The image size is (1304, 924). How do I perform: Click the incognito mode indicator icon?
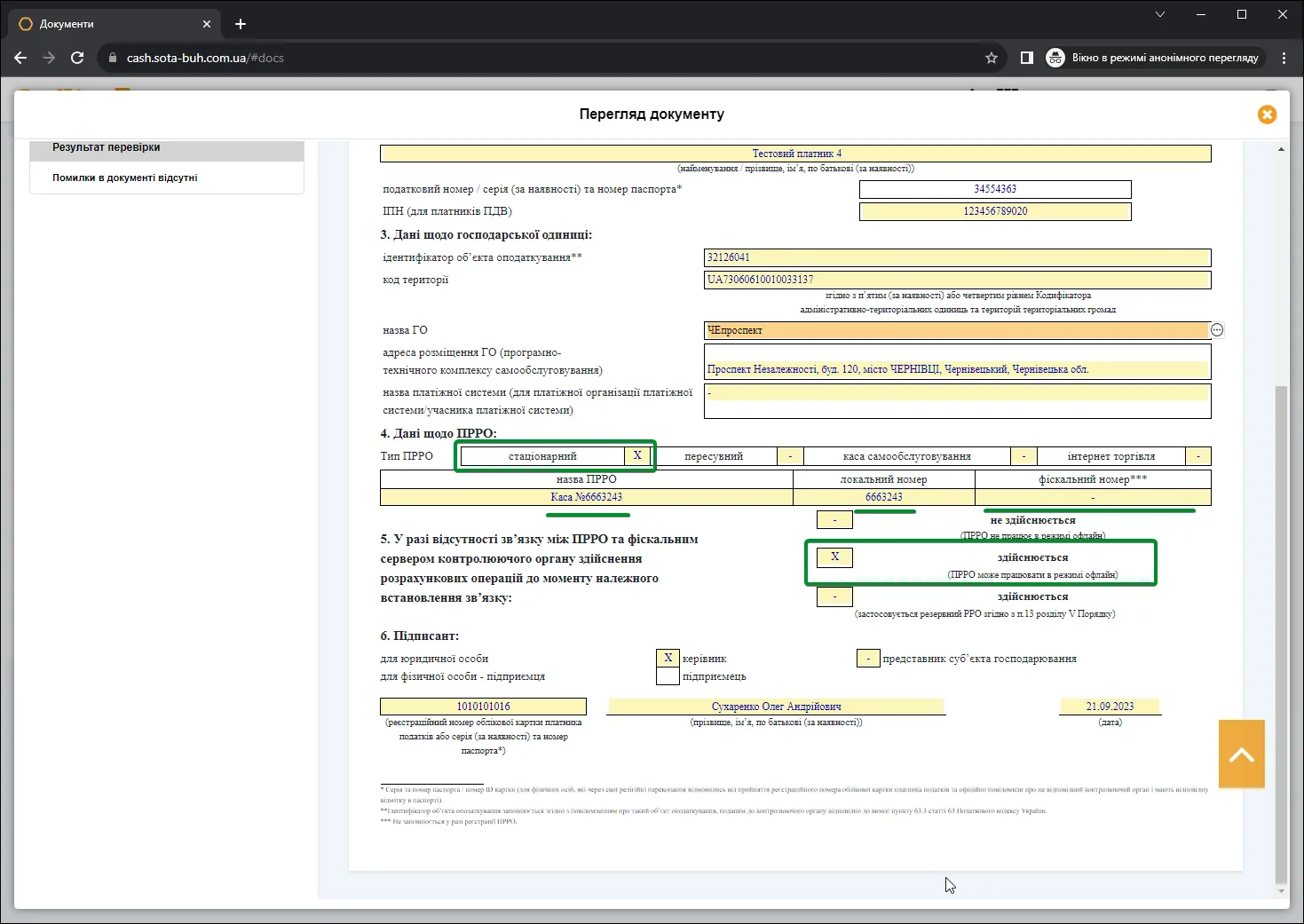(1055, 58)
